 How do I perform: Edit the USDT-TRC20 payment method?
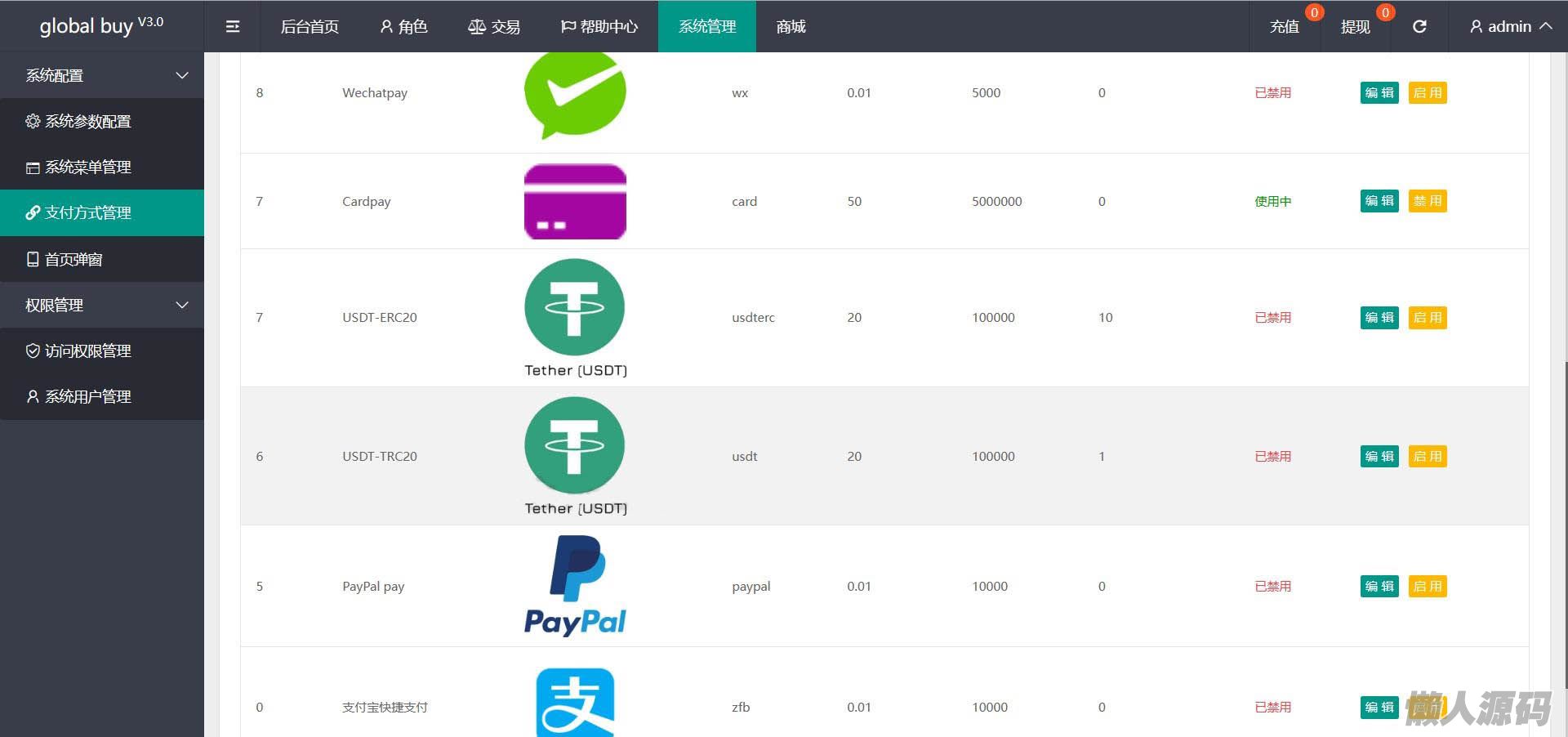(x=1379, y=456)
